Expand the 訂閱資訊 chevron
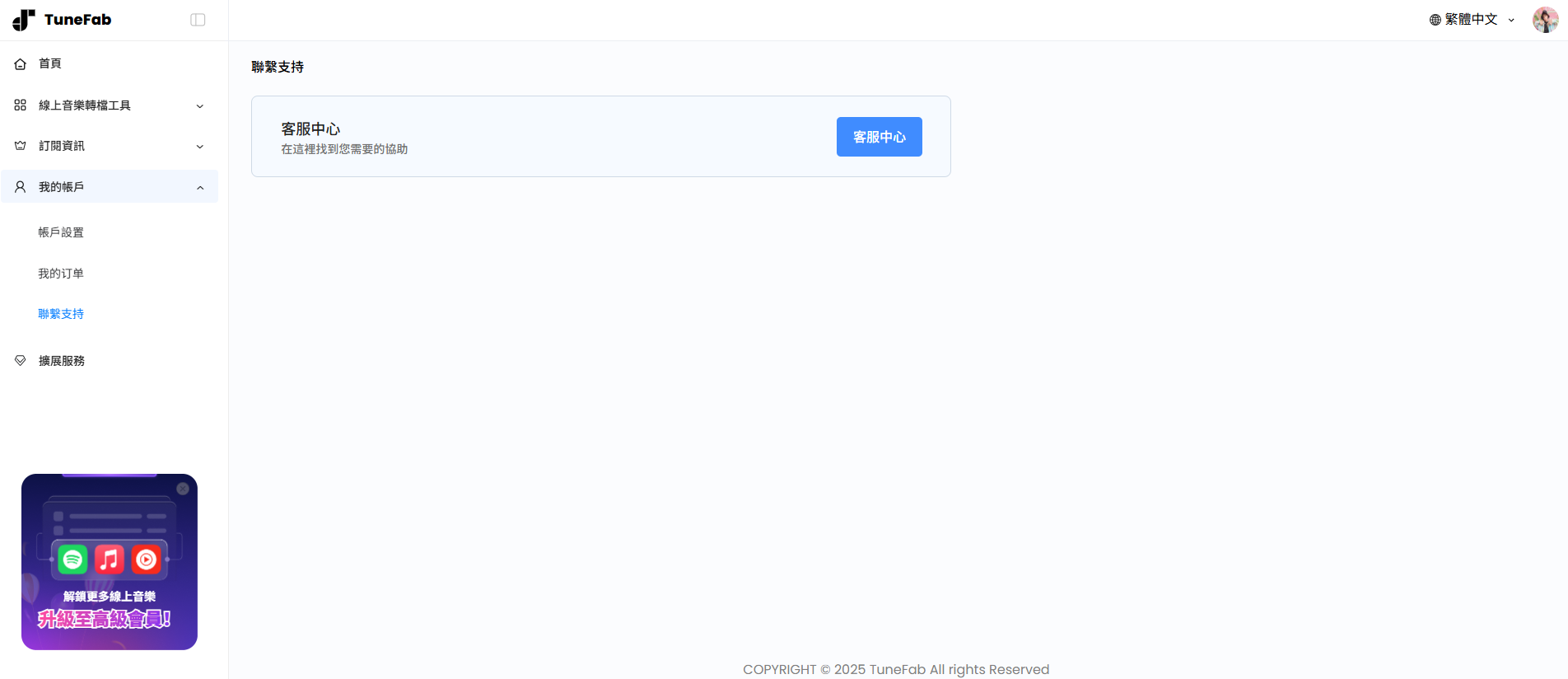This screenshot has height=679, width=1568. coord(199,147)
